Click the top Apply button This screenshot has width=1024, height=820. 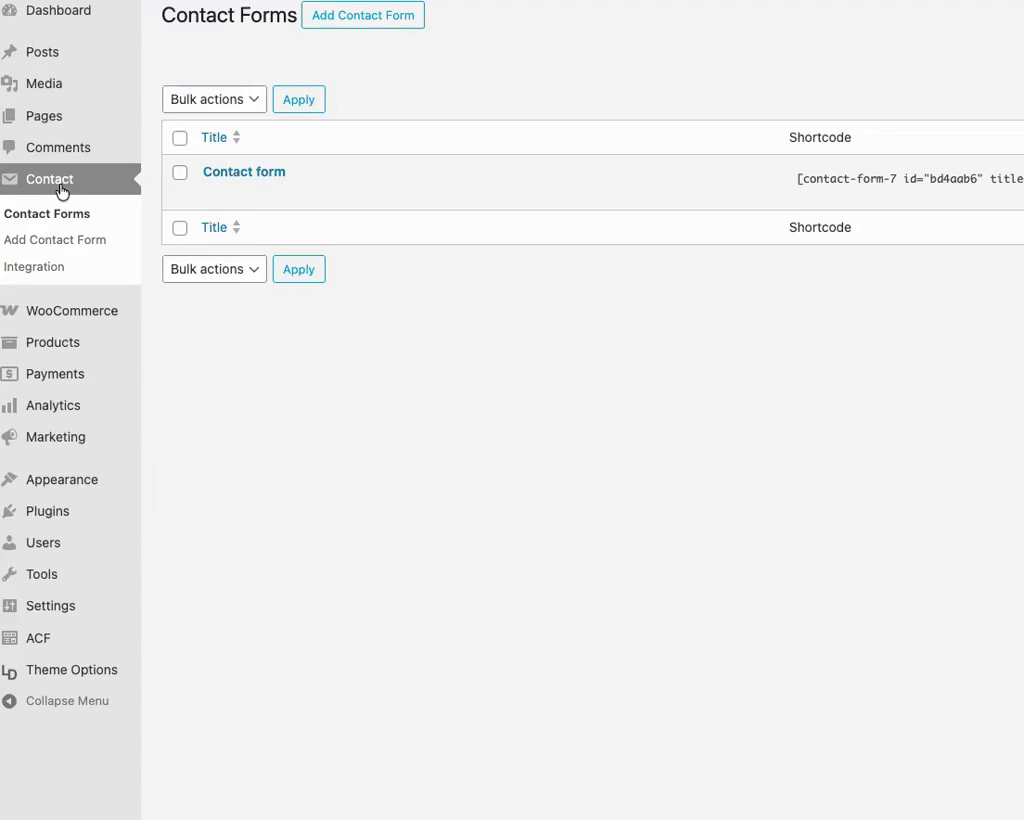point(299,100)
